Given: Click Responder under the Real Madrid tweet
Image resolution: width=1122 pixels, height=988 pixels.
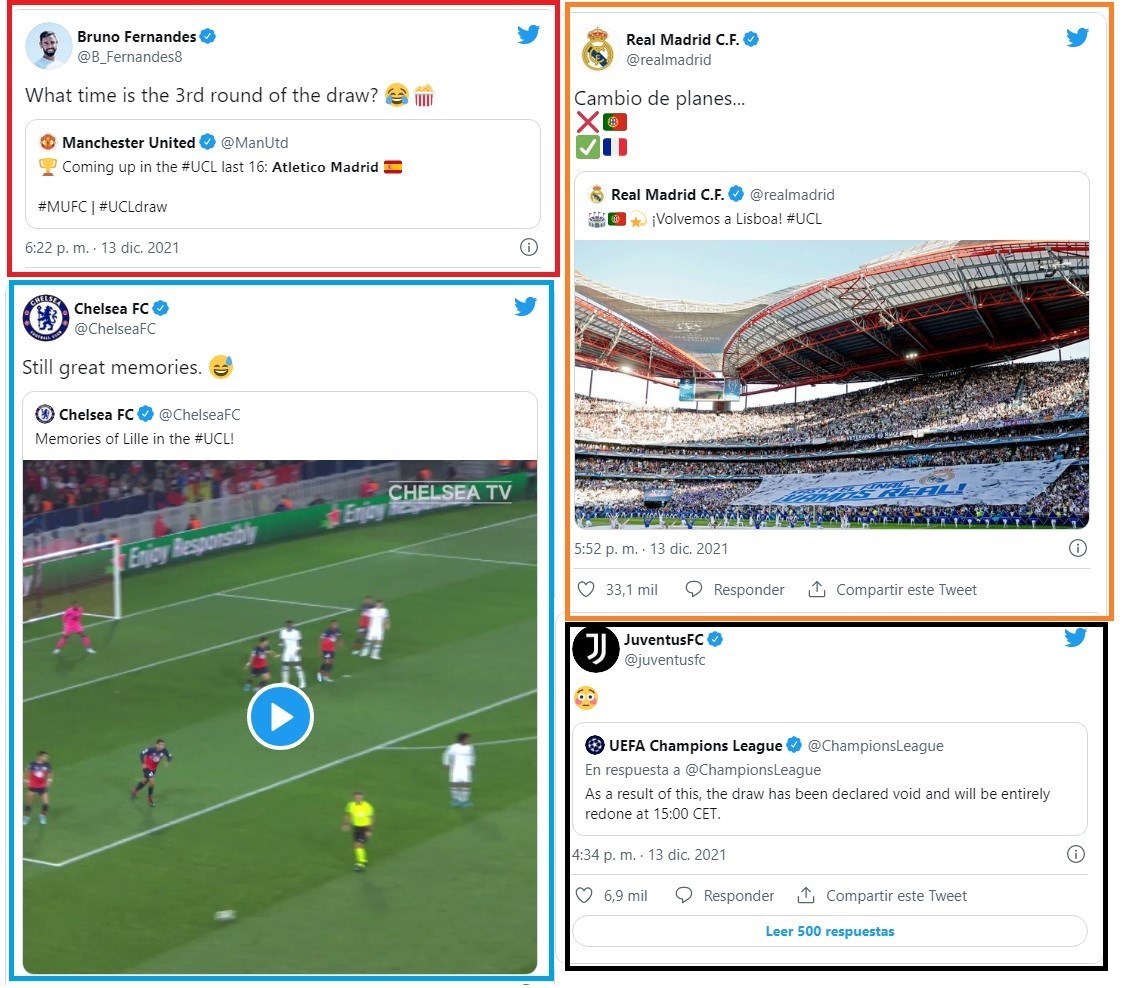Looking at the screenshot, I should click(735, 590).
